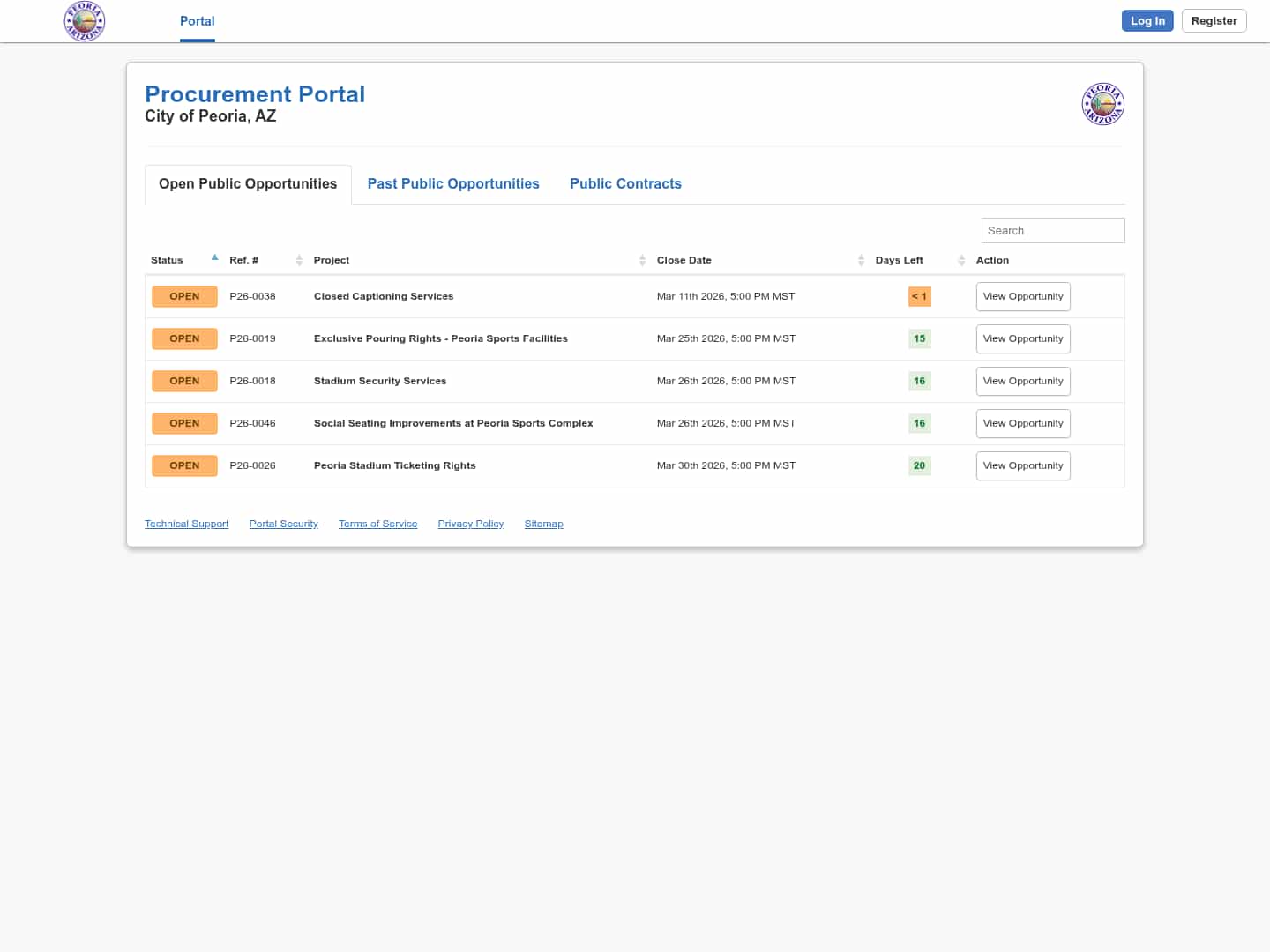
Task: Switch to the Public Contracts tab
Action: click(x=625, y=183)
